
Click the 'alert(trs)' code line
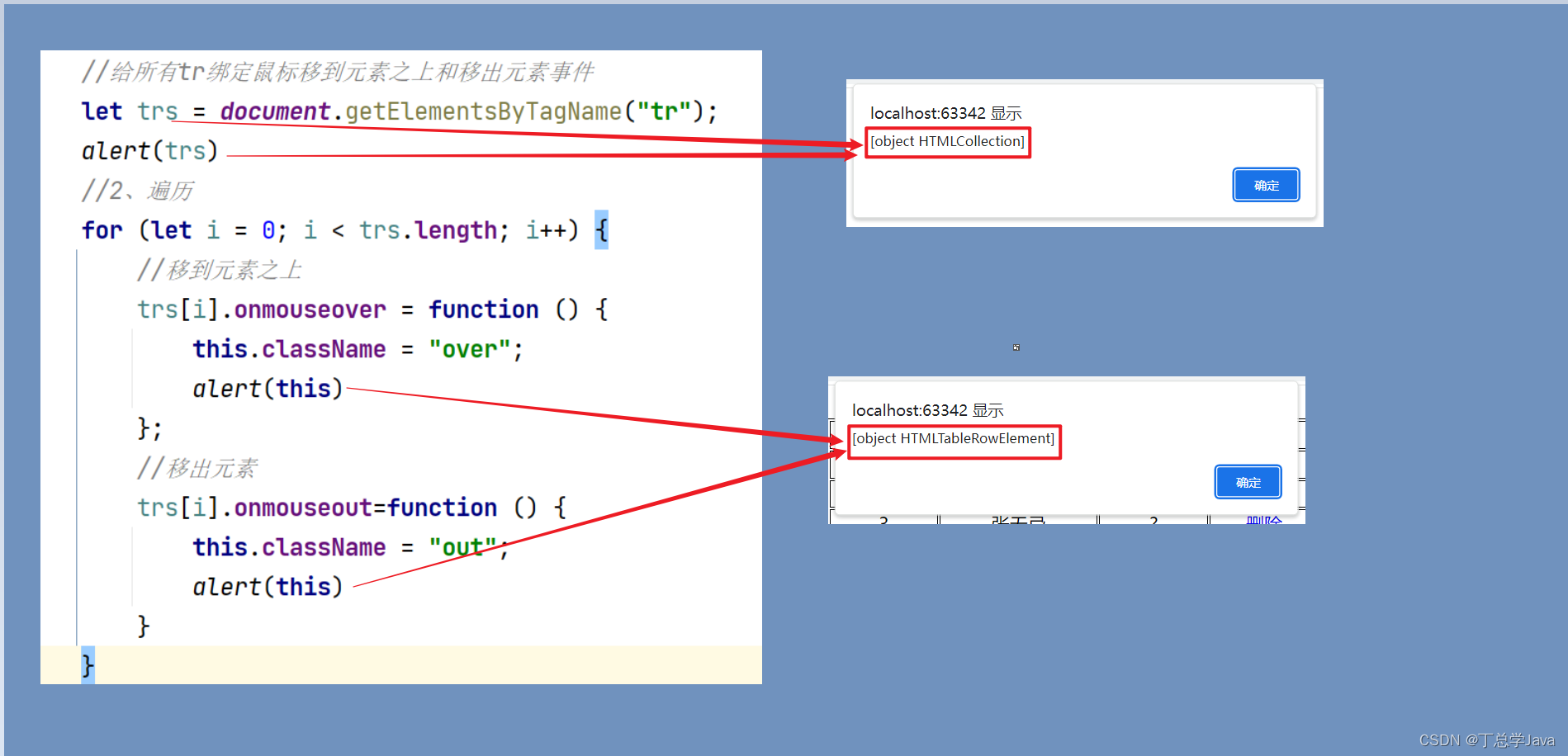(x=149, y=151)
